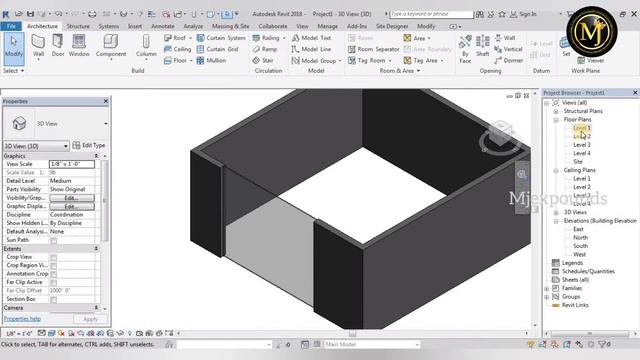640x360 pixels.
Task: Click the Apply button in Properties
Action: 91,319
